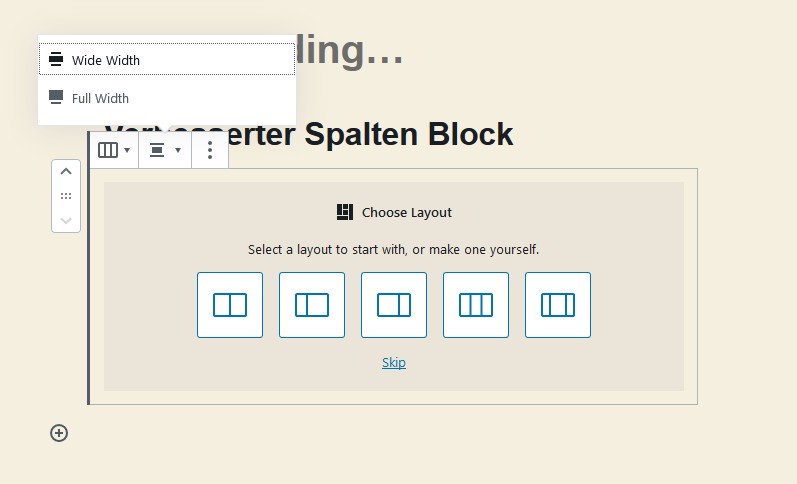
Task: Click the Skip link
Action: [394, 363]
